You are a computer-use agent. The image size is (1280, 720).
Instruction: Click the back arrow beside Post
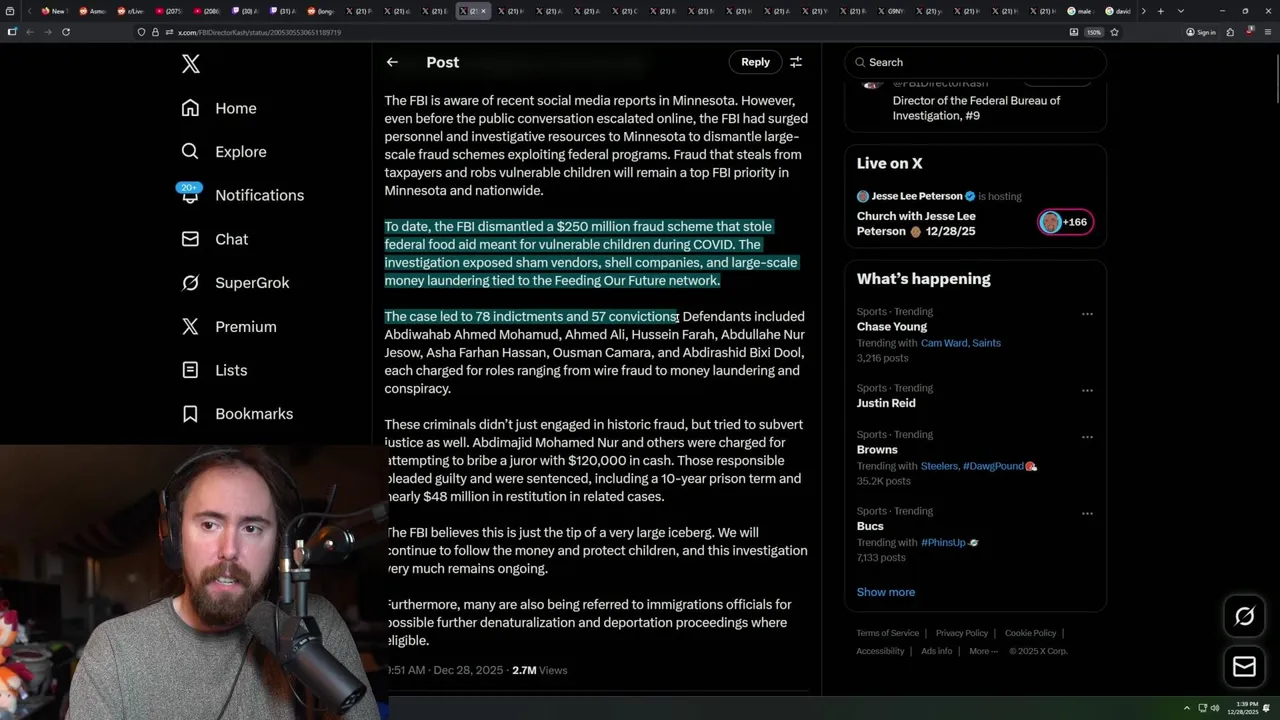(x=392, y=62)
